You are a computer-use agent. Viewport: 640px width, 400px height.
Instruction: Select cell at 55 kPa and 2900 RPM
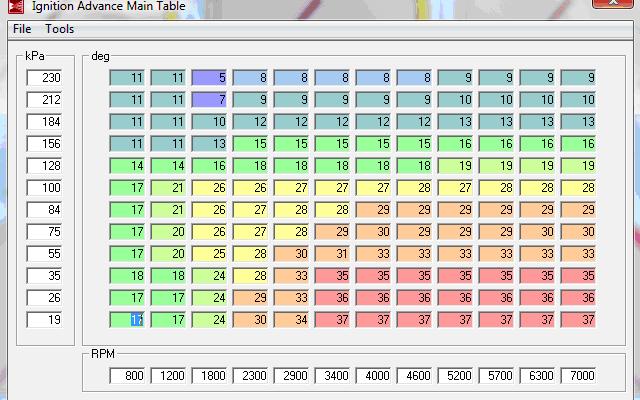coord(291,254)
